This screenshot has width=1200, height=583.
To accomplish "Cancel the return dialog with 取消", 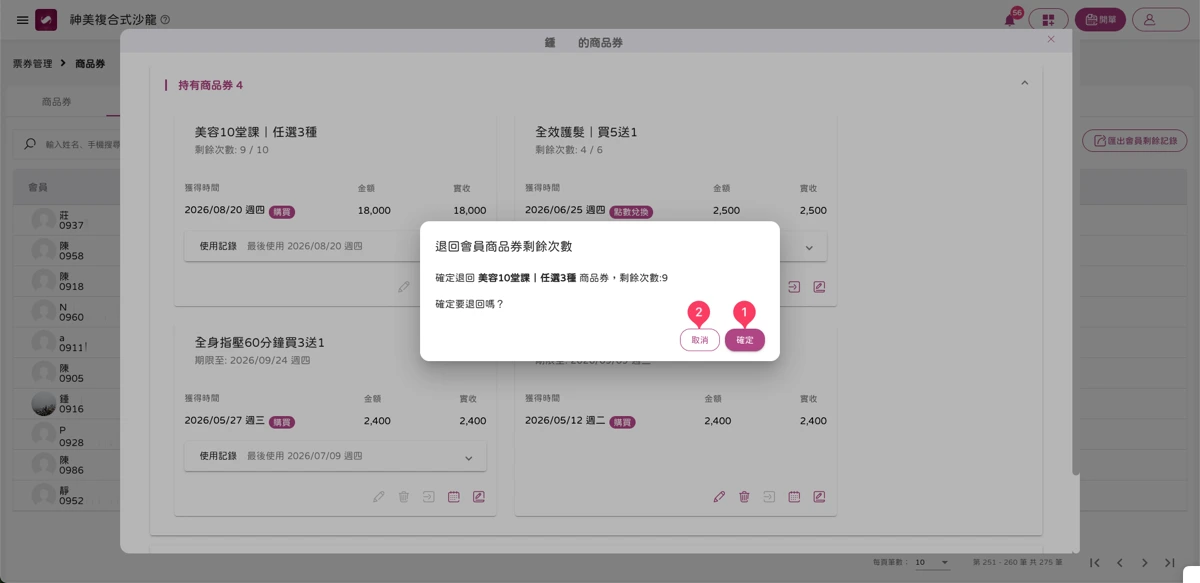I will 700,340.
